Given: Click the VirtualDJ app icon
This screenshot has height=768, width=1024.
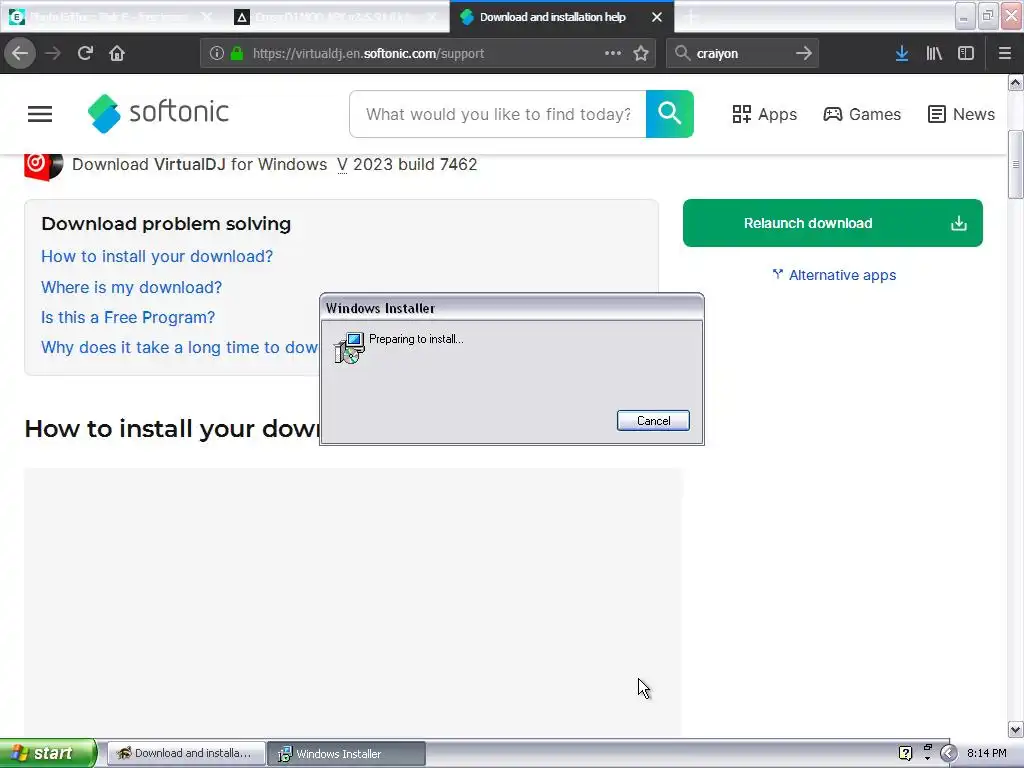Looking at the screenshot, I should tap(43, 165).
